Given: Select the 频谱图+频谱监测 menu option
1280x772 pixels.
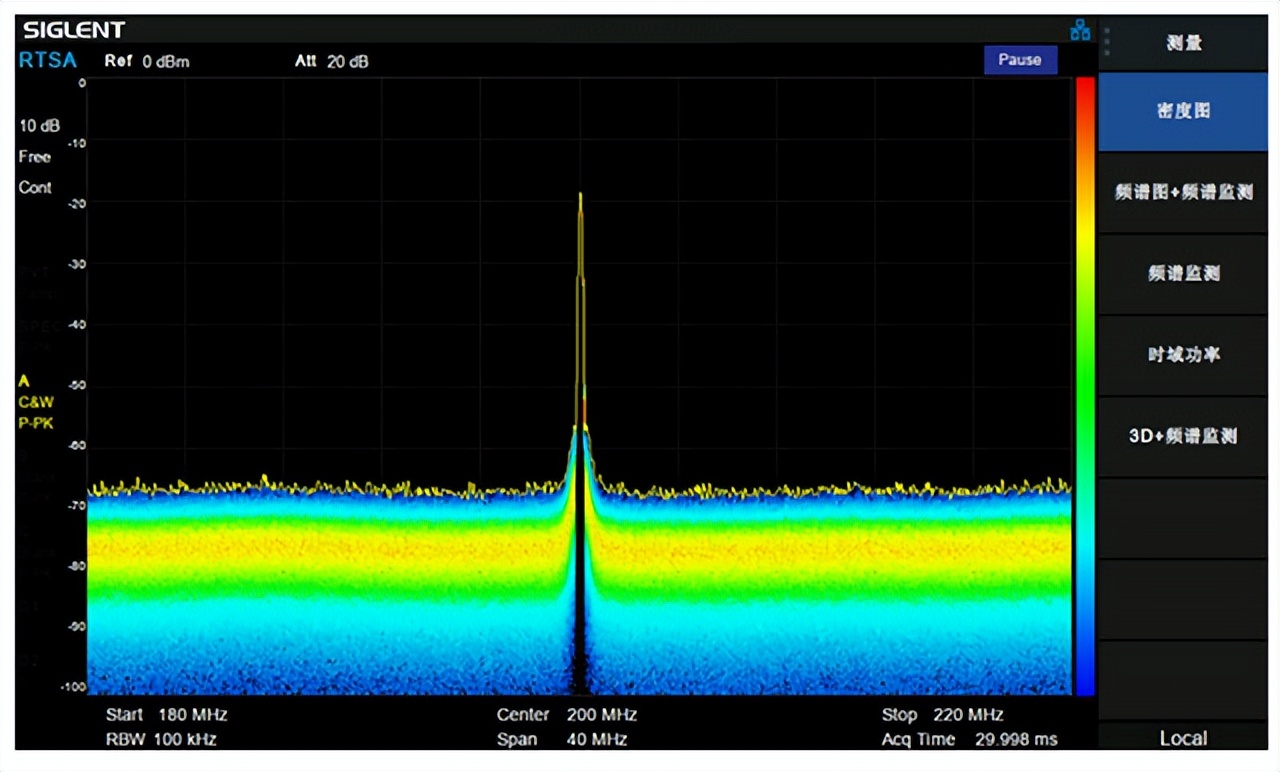Looking at the screenshot, I should (x=1183, y=193).
